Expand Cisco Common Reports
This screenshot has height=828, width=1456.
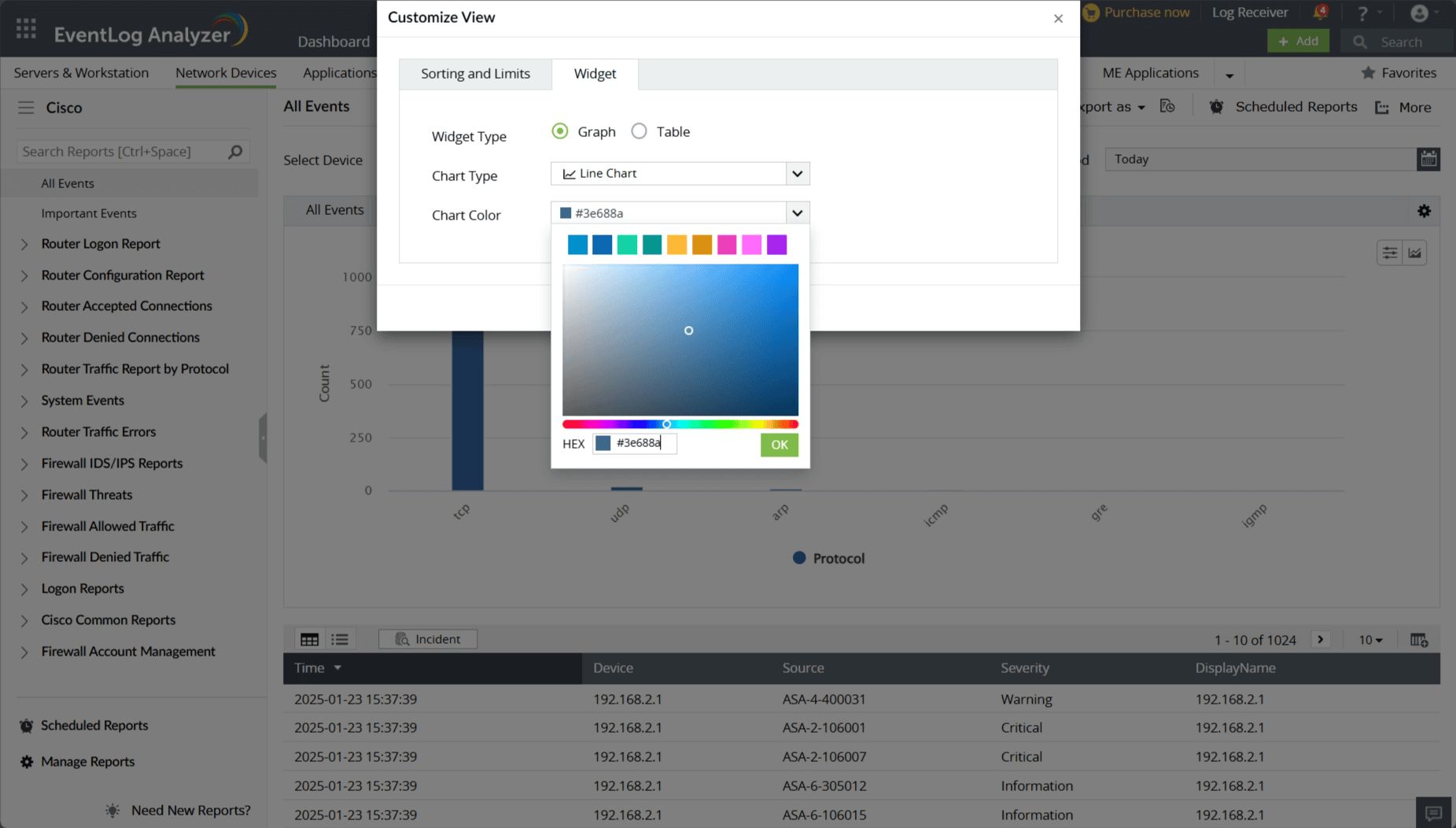pyautogui.click(x=24, y=621)
